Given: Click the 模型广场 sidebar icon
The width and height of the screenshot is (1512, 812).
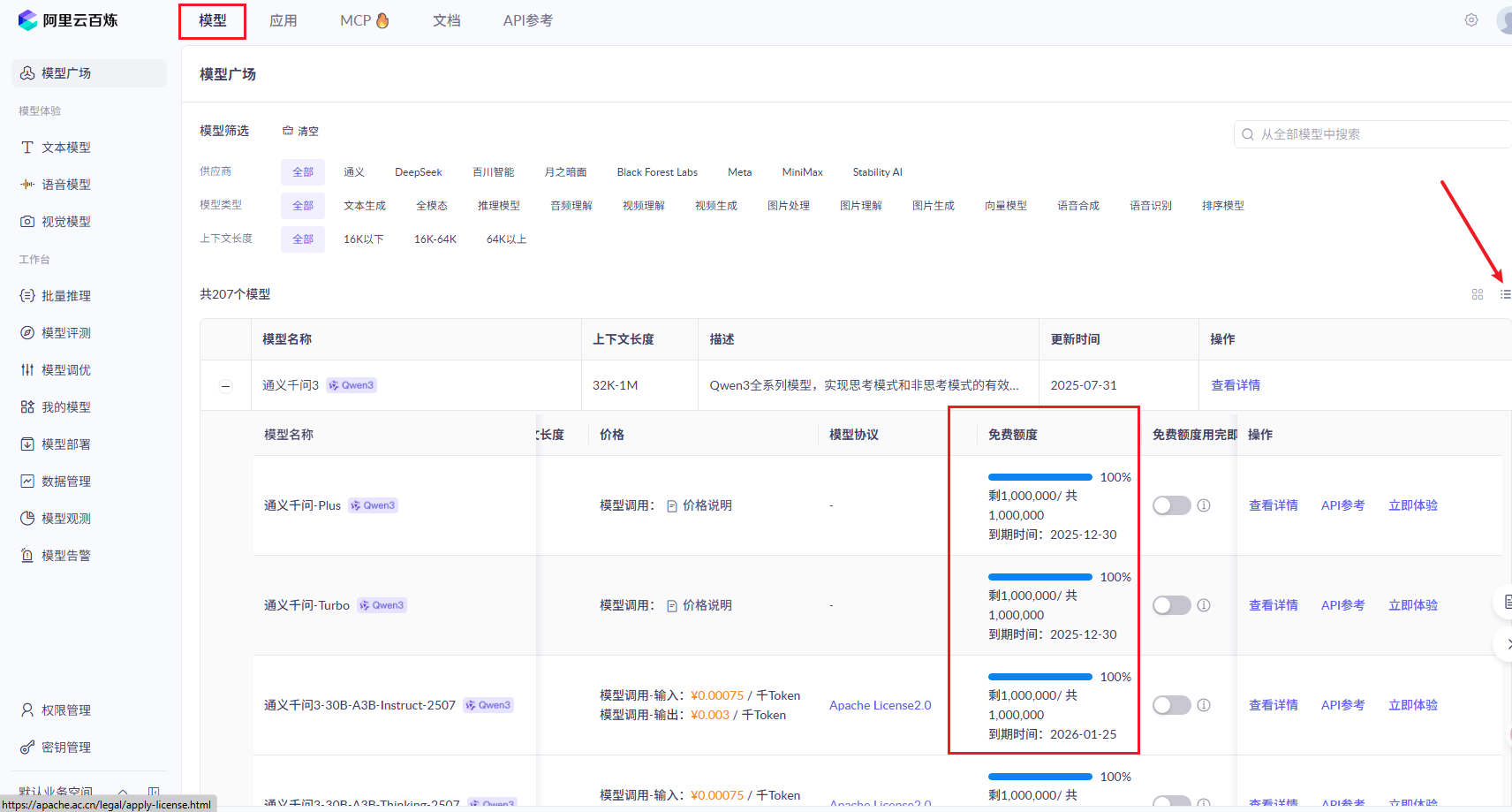Looking at the screenshot, I should coord(27,73).
